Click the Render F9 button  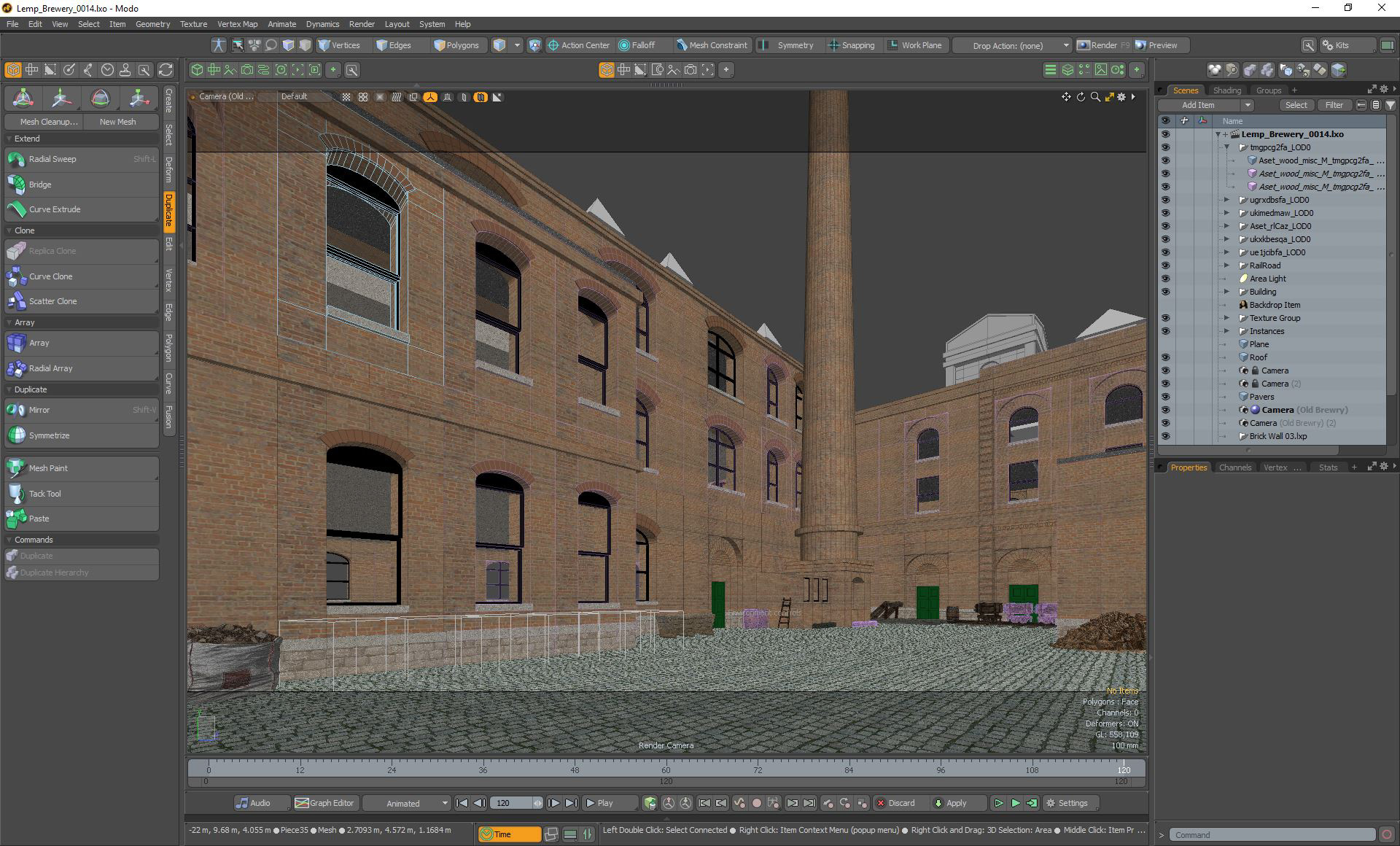click(x=1103, y=45)
